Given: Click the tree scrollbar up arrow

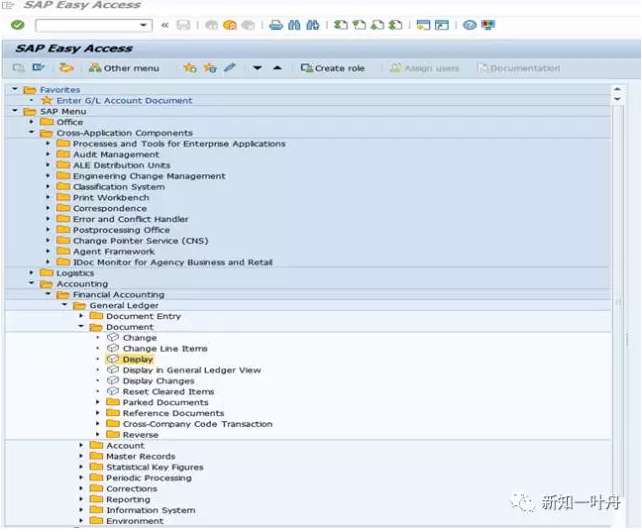Looking at the screenshot, I should pyautogui.click(x=617, y=89).
